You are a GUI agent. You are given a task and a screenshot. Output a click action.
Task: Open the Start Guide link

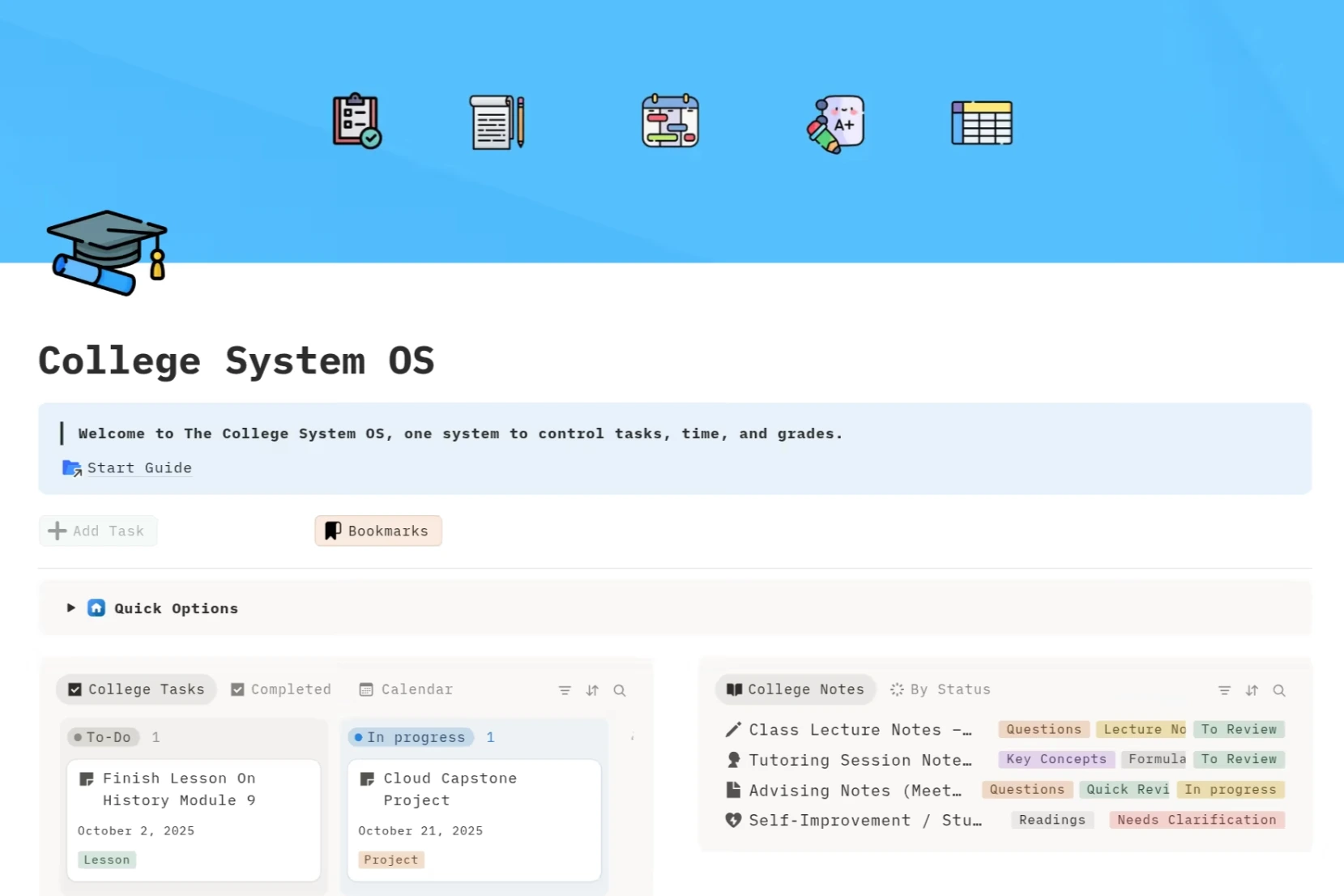[x=139, y=467]
